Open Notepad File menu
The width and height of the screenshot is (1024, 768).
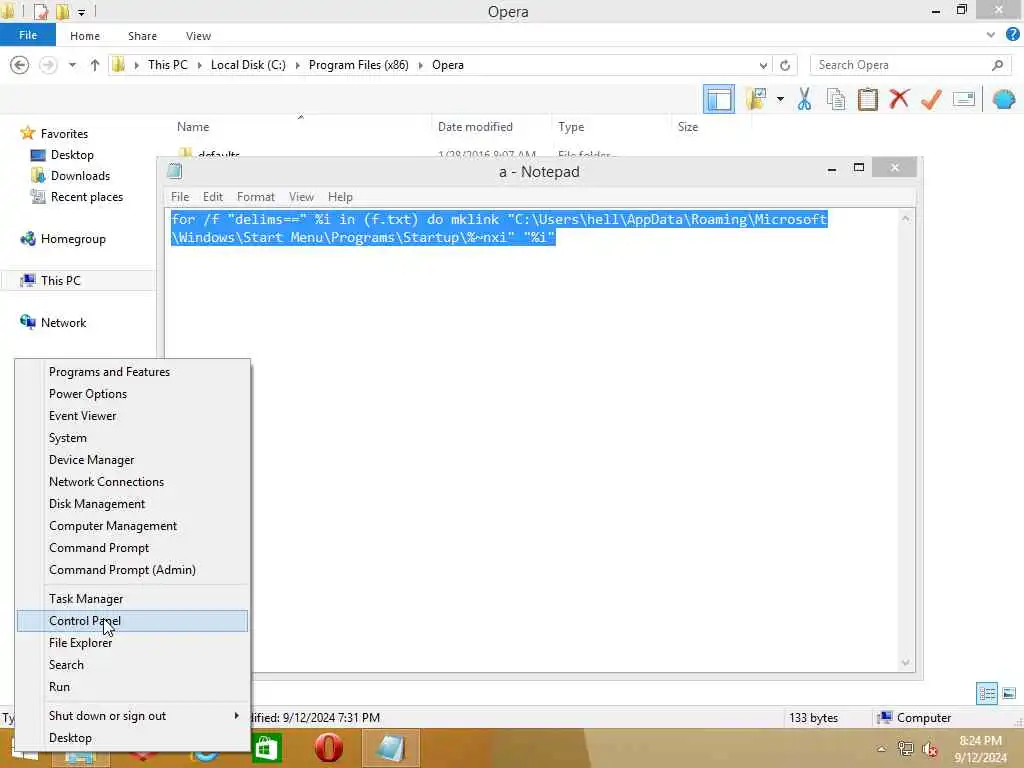pyautogui.click(x=180, y=197)
